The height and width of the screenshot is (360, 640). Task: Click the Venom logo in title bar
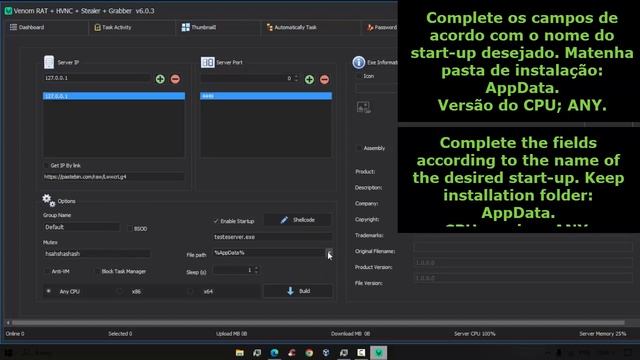[8, 11]
